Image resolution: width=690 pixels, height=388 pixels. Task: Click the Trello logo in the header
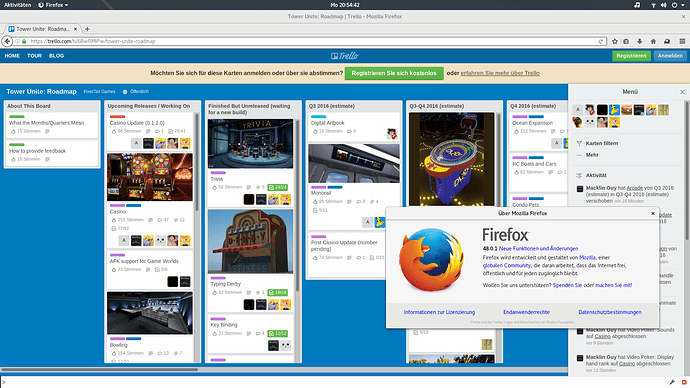tap(345, 56)
